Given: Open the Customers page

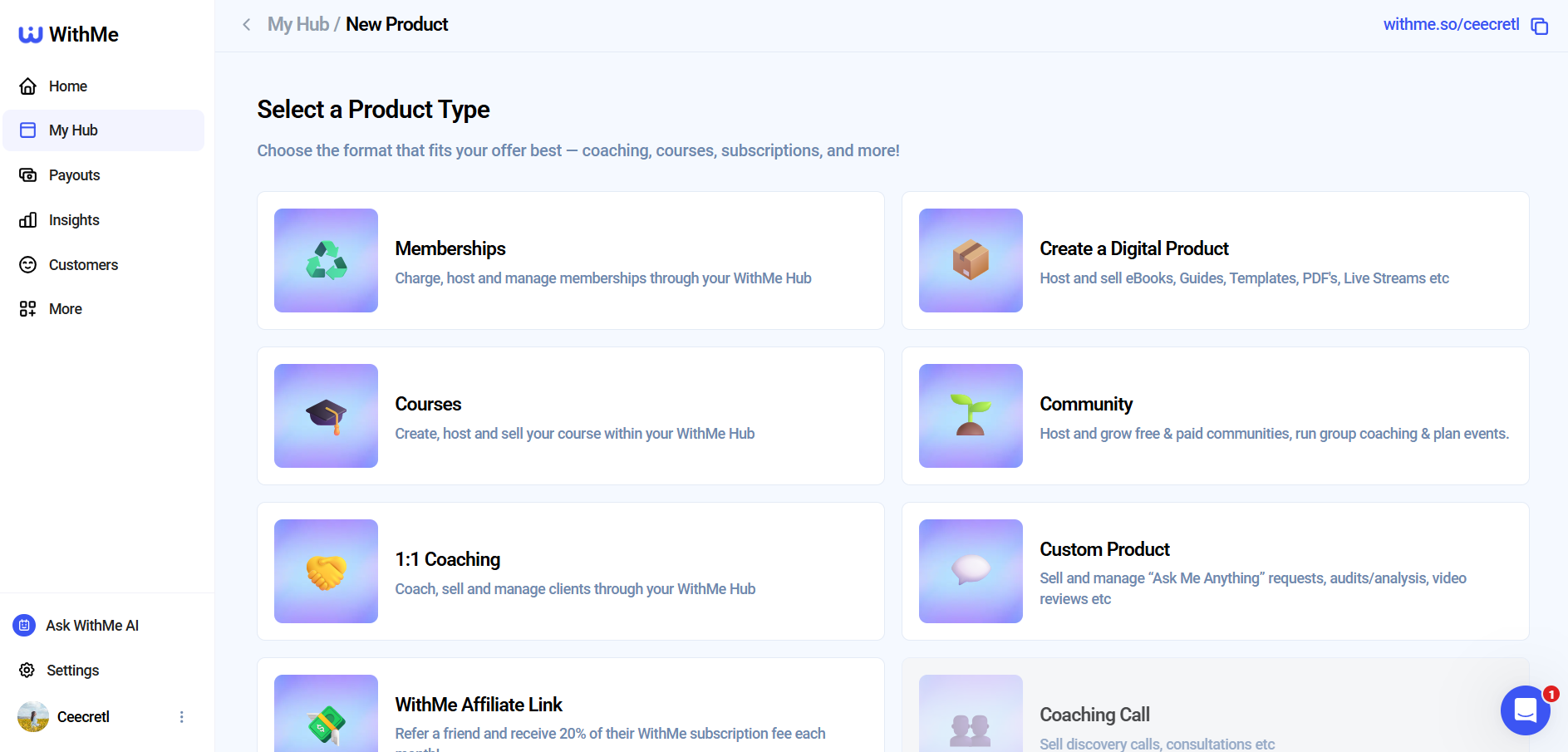Looking at the screenshot, I should click(x=82, y=264).
